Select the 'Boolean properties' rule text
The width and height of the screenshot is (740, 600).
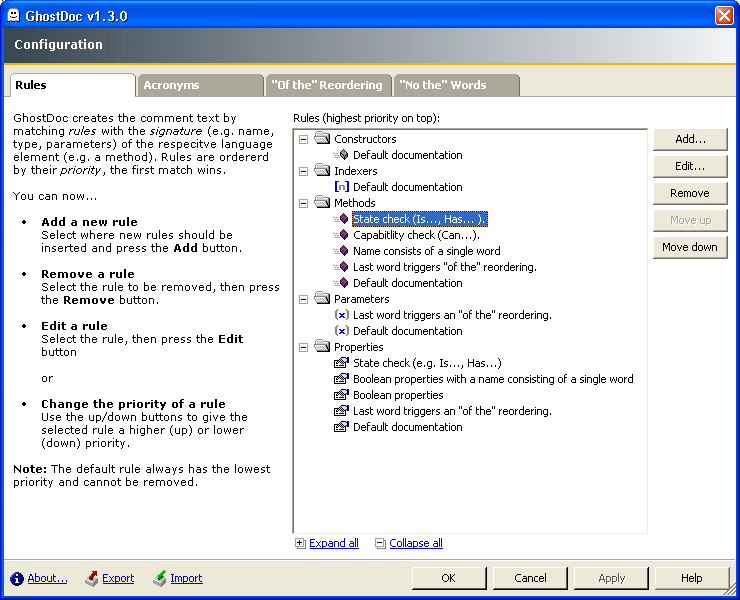coord(398,395)
